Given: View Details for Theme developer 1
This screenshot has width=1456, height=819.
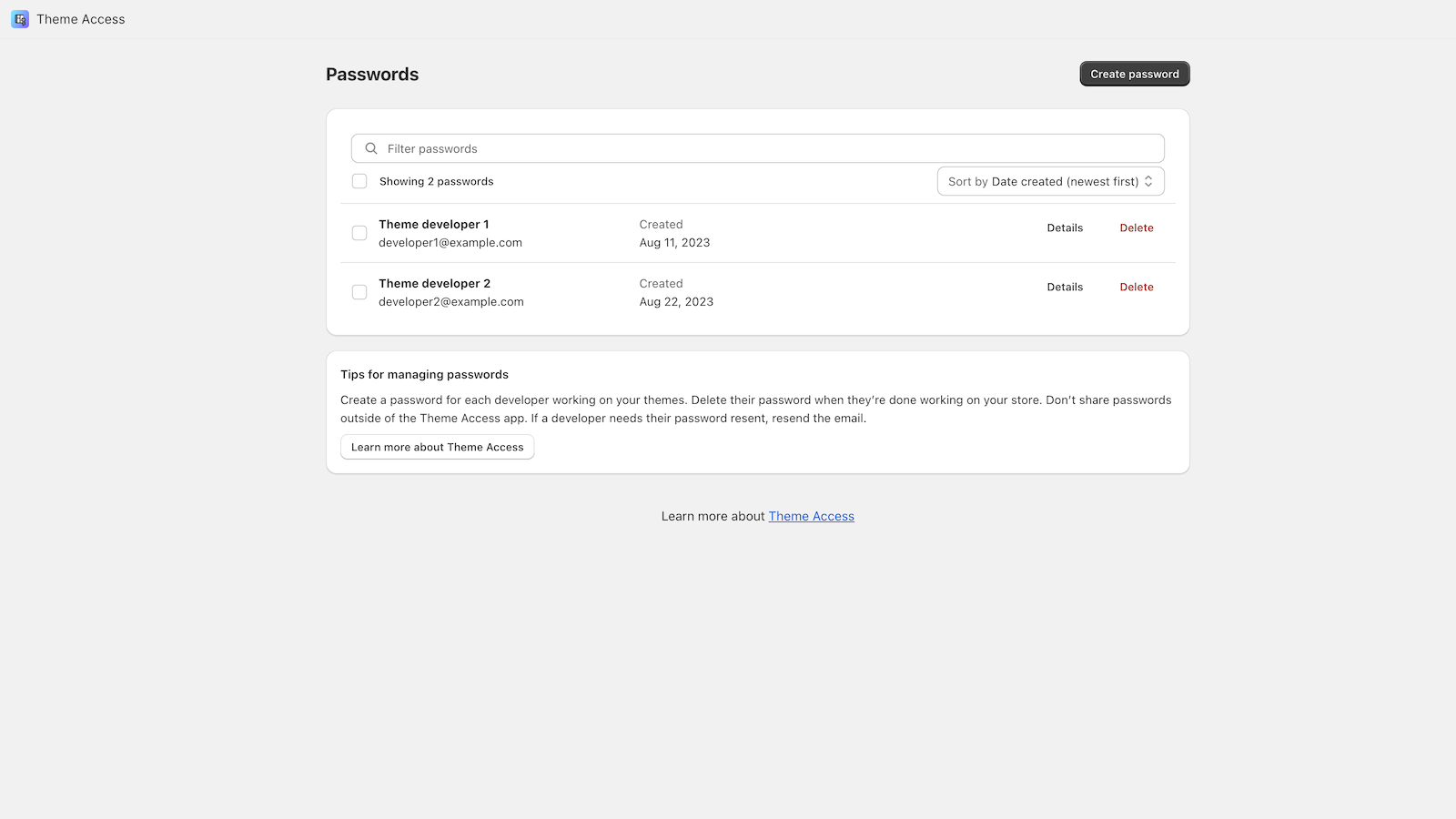Looking at the screenshot, I should (x=1065, y=227).
